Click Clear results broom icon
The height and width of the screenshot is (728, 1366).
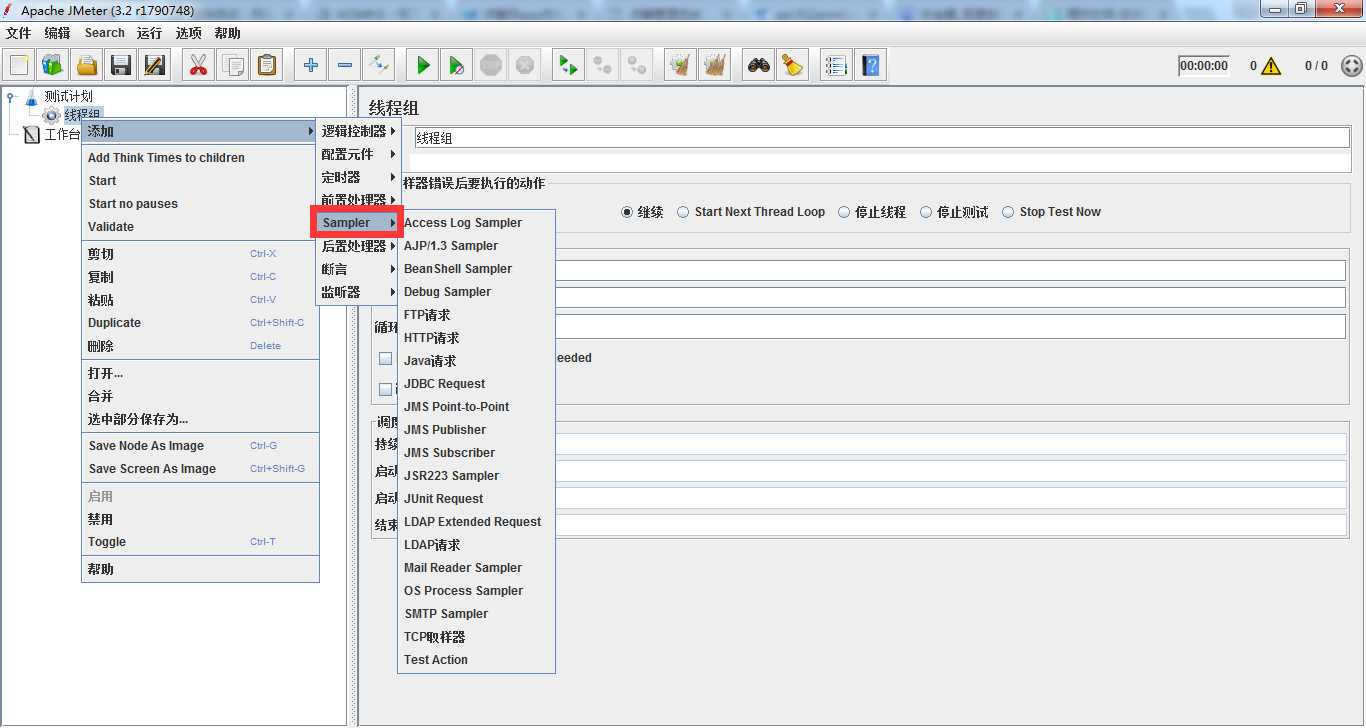(681, 66)
